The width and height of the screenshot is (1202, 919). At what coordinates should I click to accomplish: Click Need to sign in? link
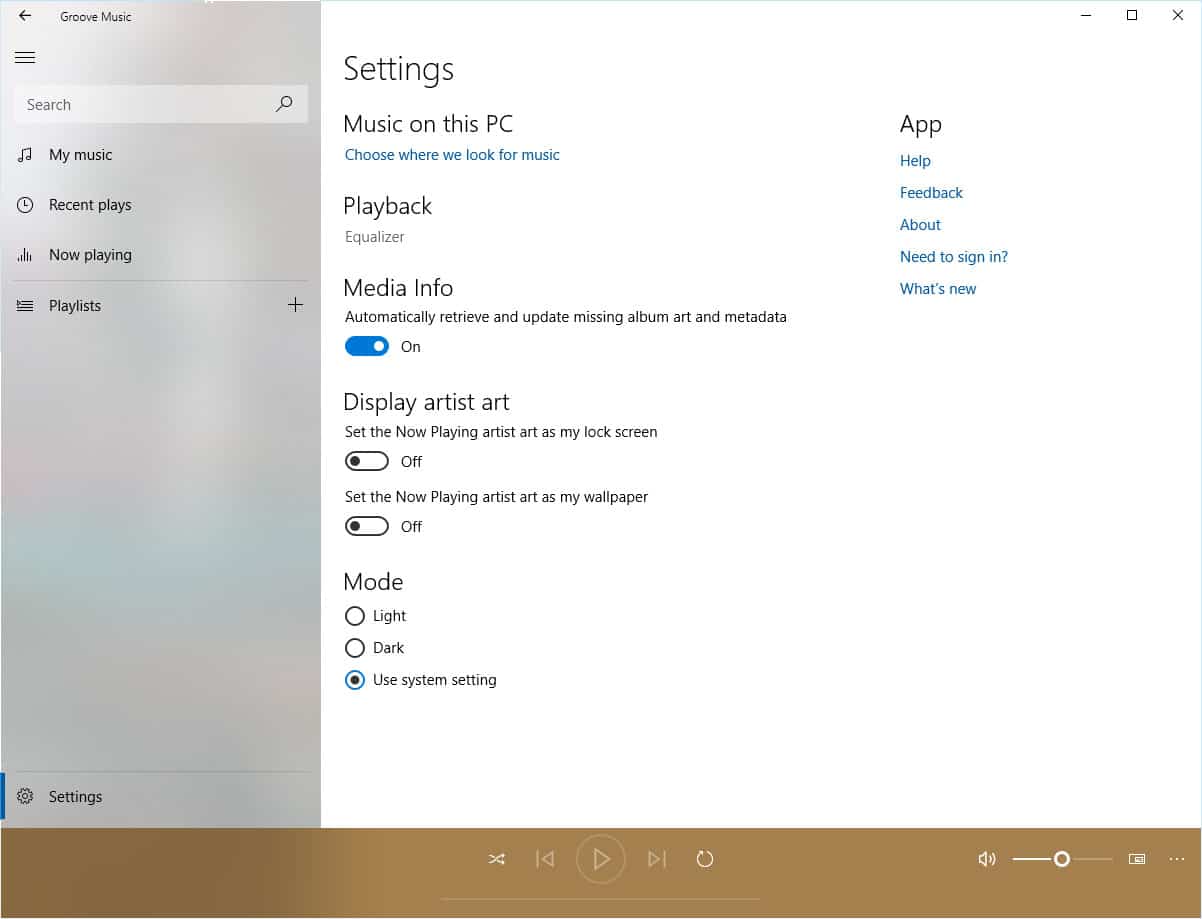(x=954, y=257)
